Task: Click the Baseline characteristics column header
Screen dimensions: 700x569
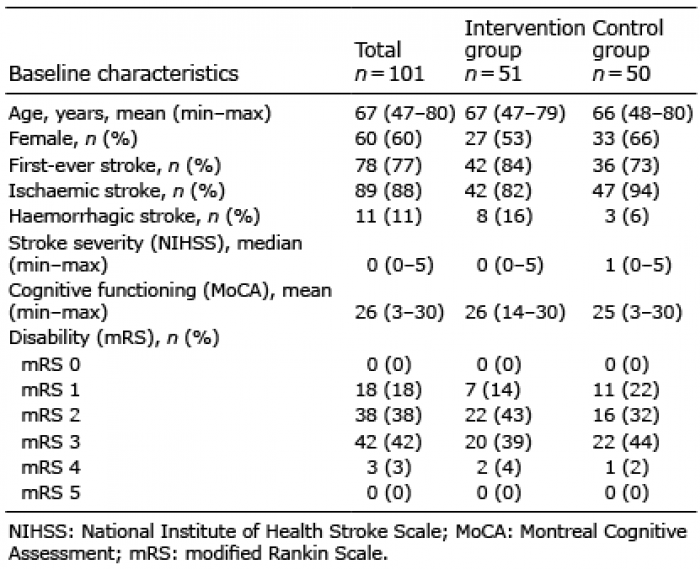Action: point(123,74)
